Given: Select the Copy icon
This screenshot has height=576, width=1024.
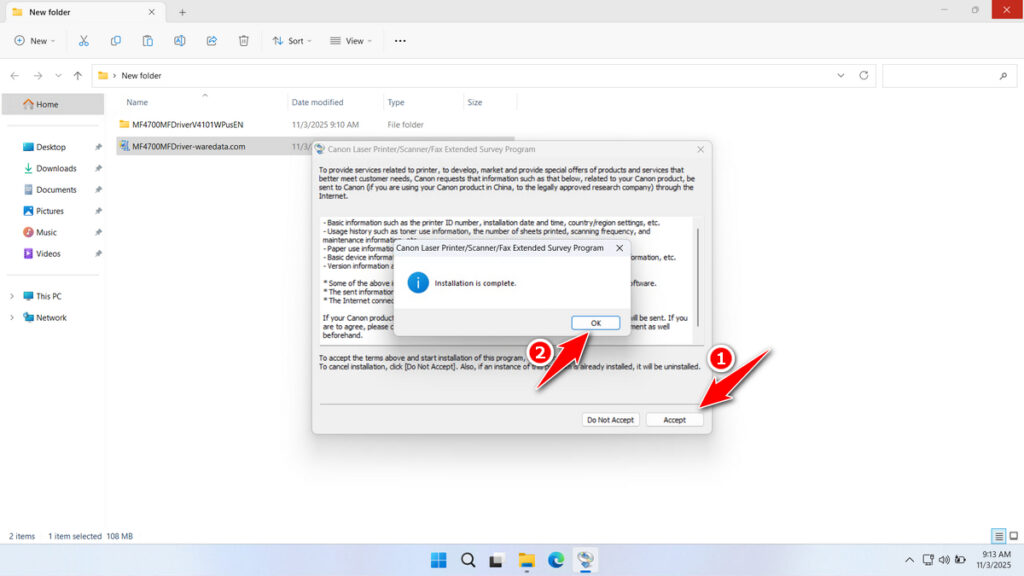Looking at the screenshot, I should tap(116, 40).
